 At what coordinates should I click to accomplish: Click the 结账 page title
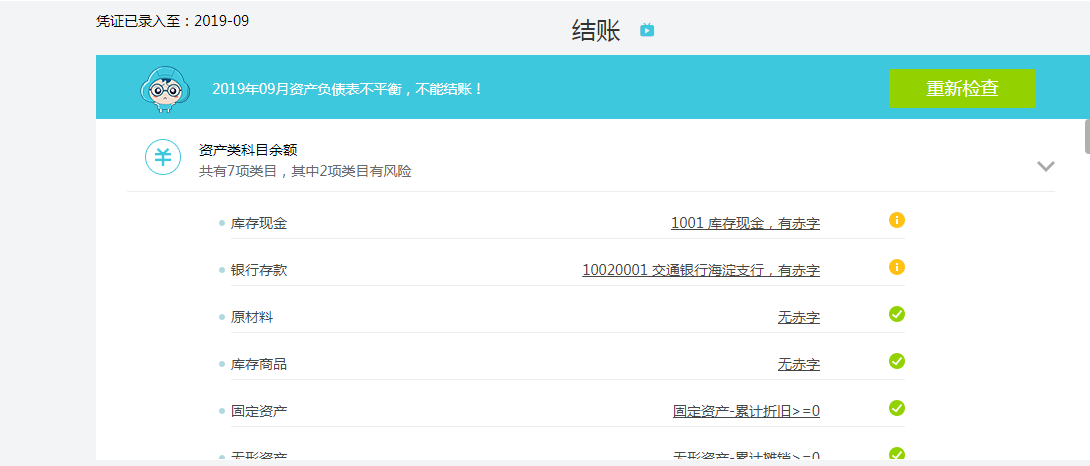pos(596,31)
